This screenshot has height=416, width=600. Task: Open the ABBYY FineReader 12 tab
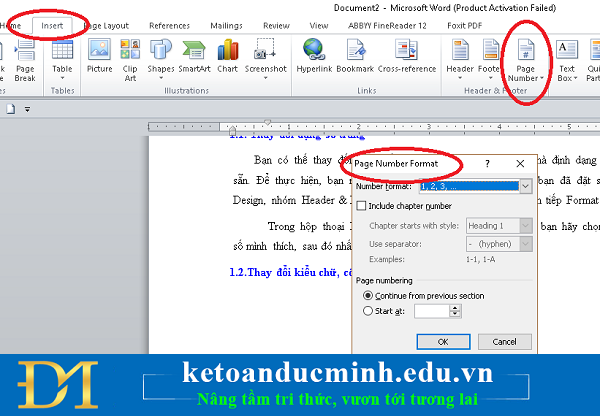point(387,26)
